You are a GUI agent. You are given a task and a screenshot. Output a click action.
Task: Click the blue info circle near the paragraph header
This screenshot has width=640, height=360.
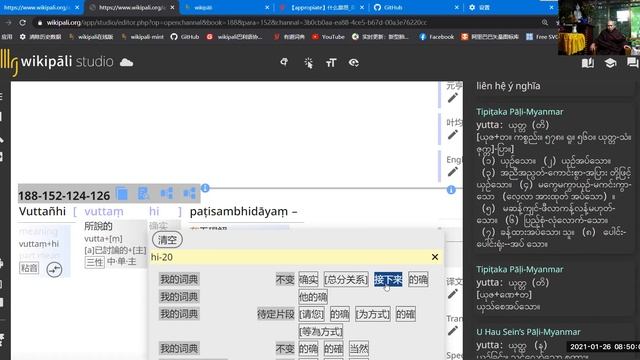(x=205, y=188)
